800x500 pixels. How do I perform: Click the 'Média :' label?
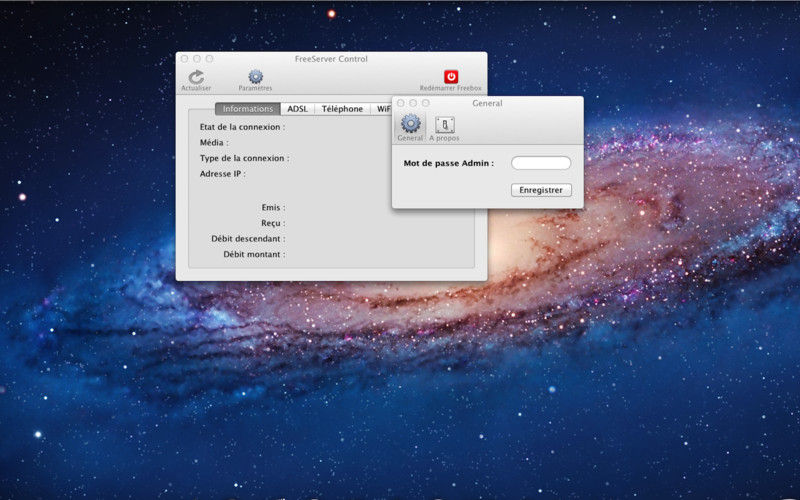point(214,142)
